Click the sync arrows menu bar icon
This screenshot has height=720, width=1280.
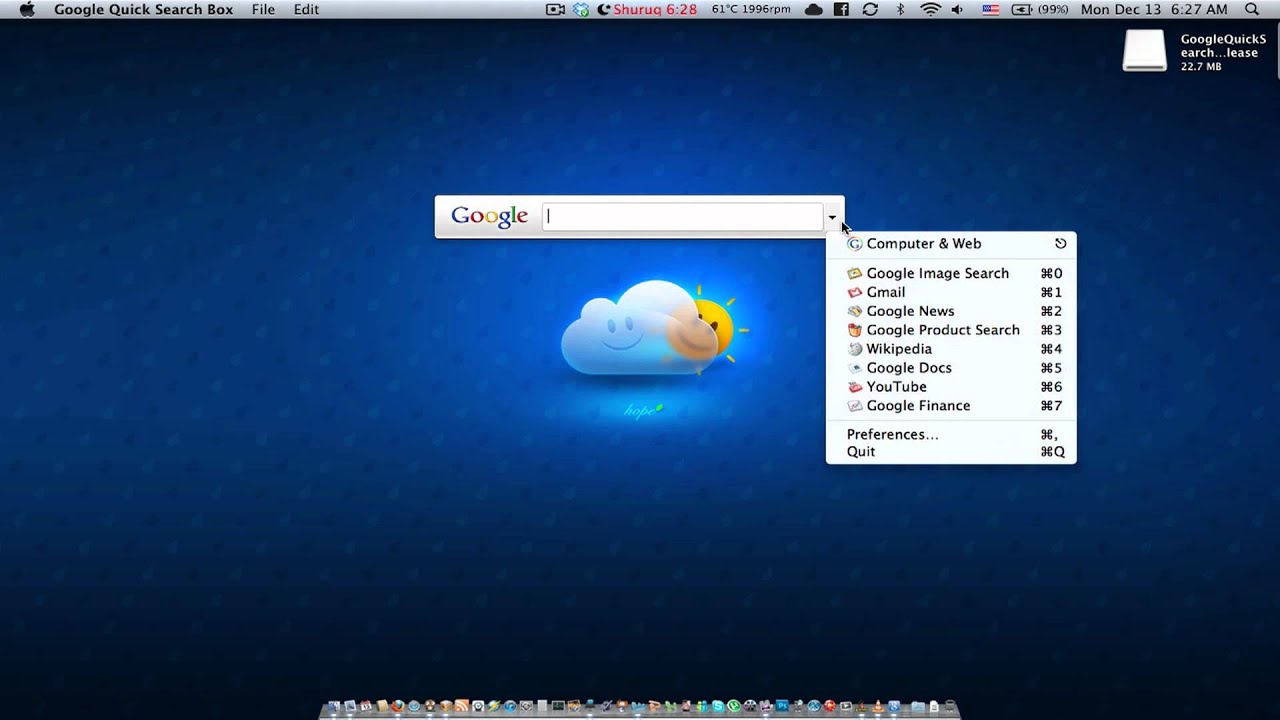(870, 9)
